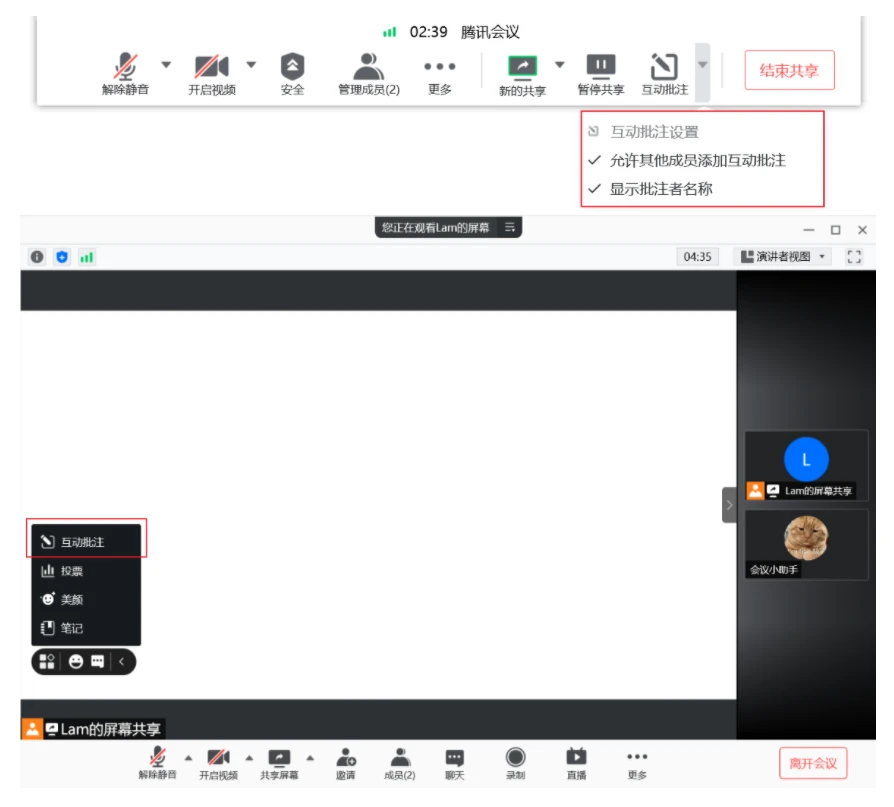This screenshot has height=807, width=894.
Task: Click the fullscreen icon
Action: (x=854, y=257)
